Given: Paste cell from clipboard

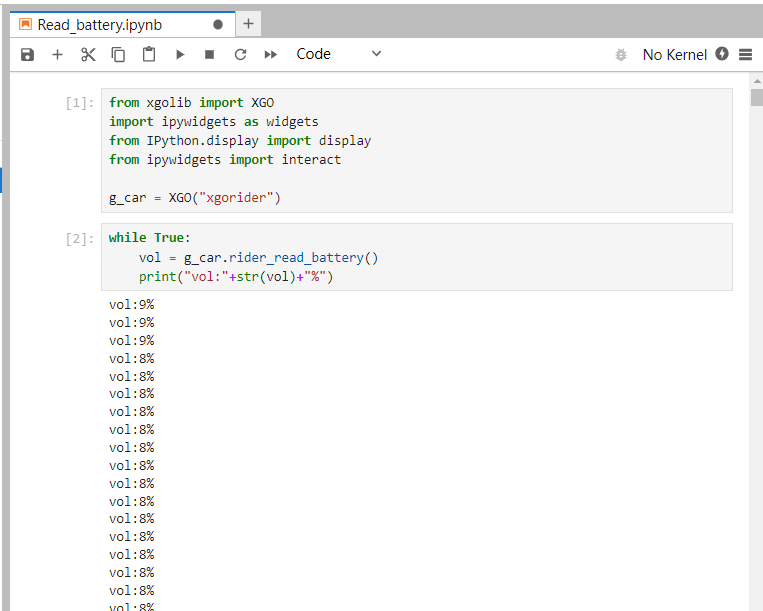Looking at the screenshot, I should (x=149, y=54).
